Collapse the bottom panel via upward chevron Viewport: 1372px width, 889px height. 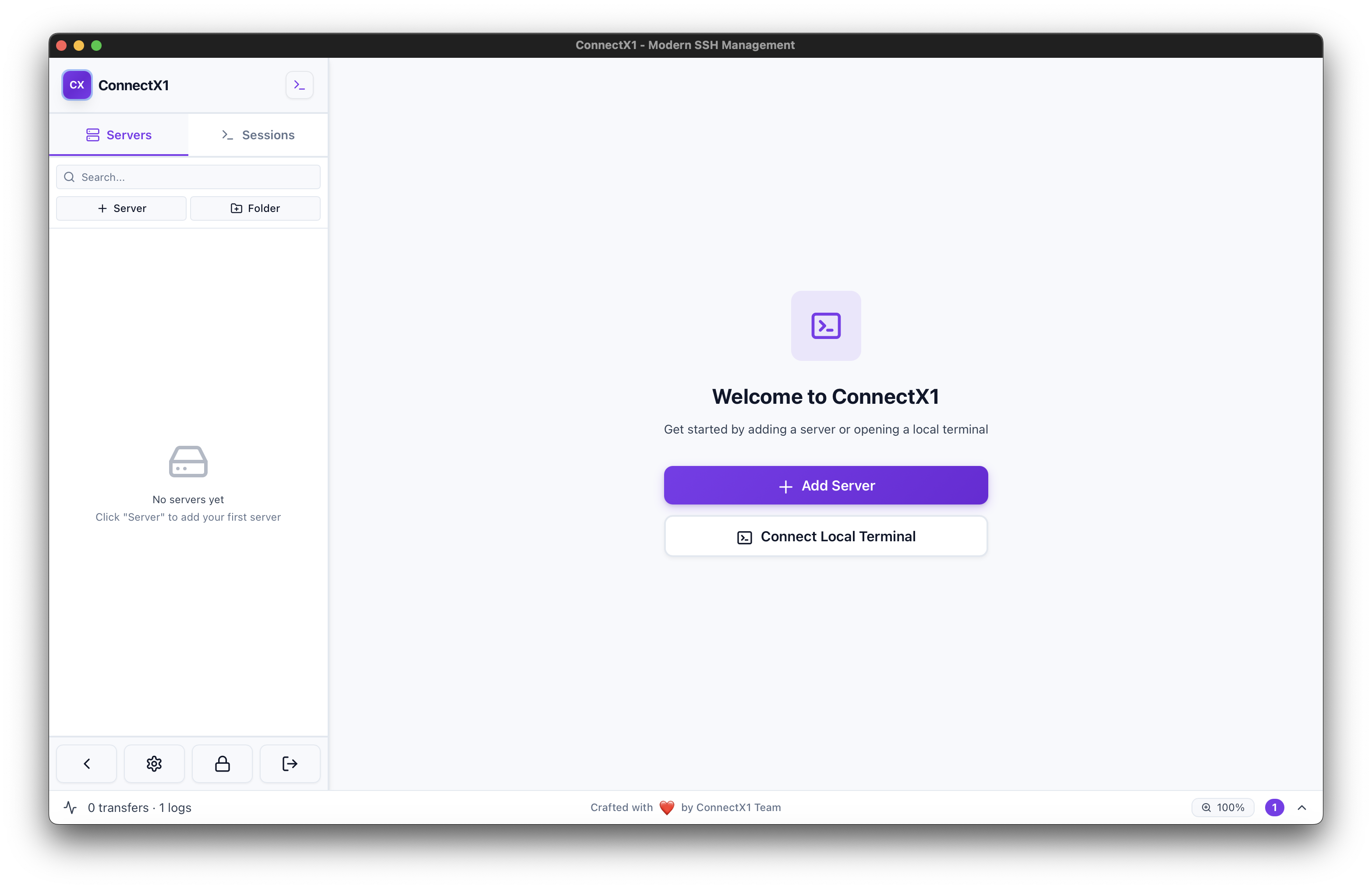(1302, 807)
